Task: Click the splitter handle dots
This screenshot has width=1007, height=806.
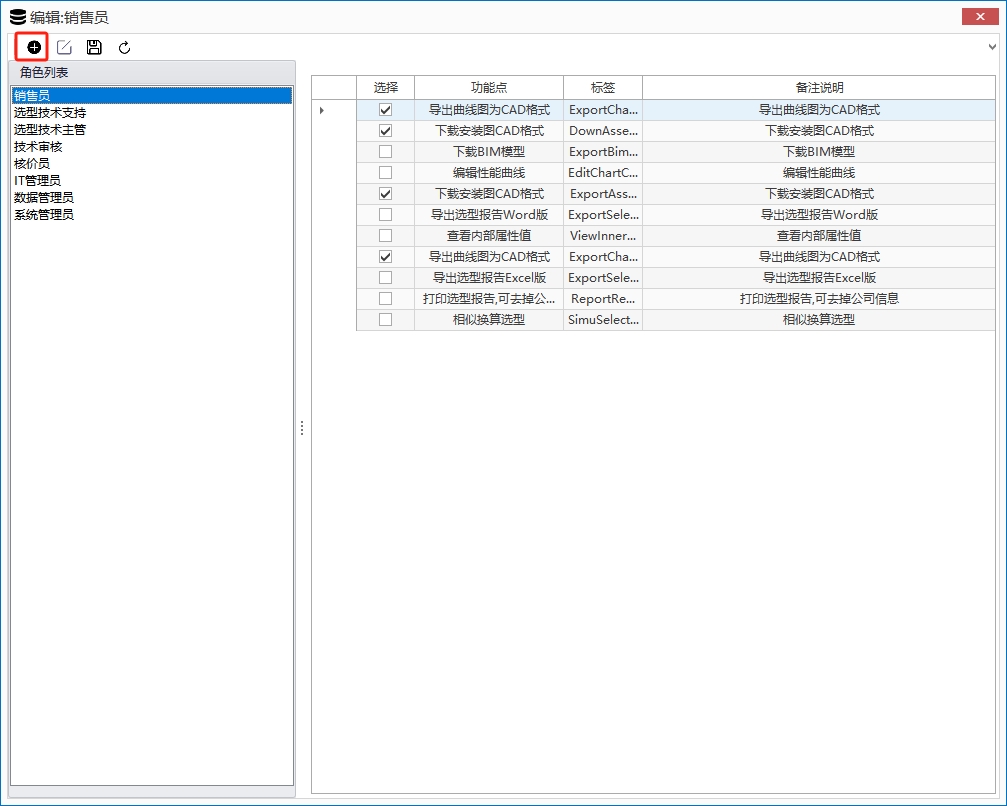Action: click(302, 428)
